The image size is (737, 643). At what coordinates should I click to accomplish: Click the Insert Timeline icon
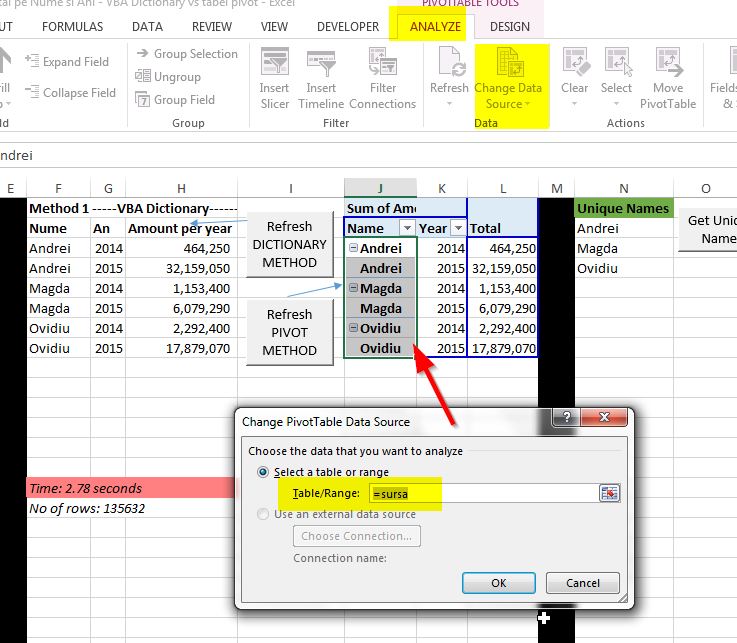[x=321, y=63]
